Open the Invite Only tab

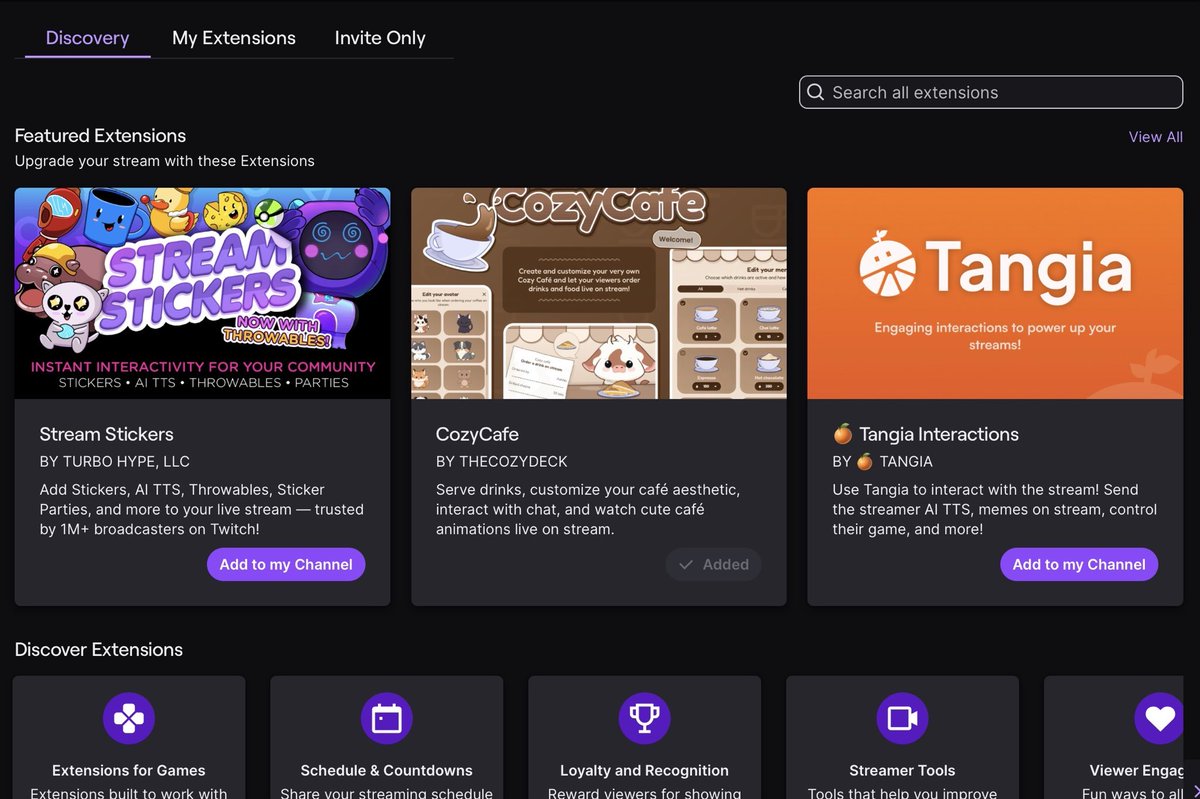click(379, 37)
